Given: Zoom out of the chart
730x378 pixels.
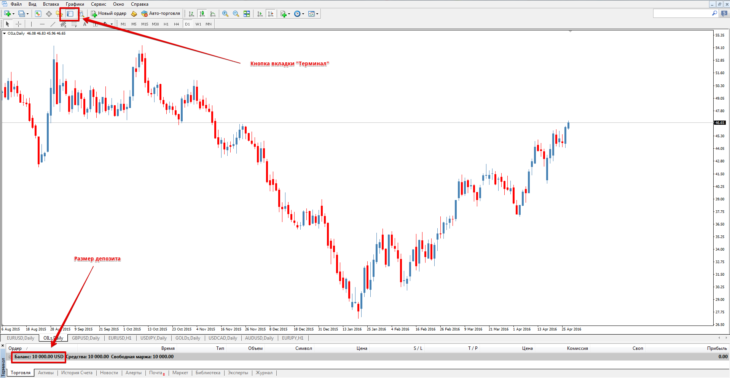Looking at the screenshot, I should click(236, 14).
